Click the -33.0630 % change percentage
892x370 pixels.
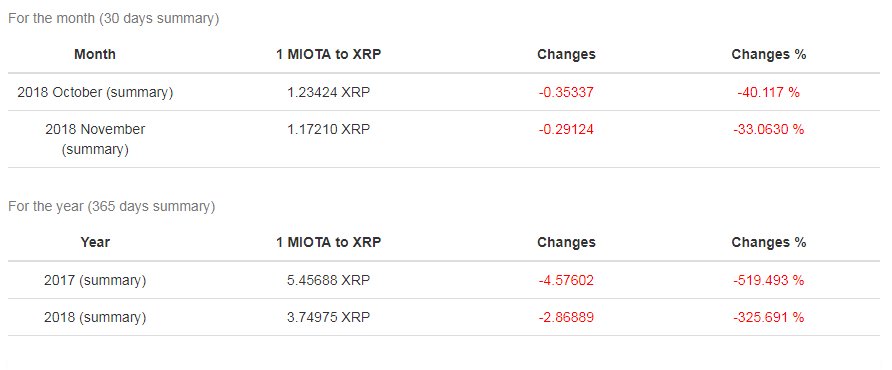pyautogui.click(x=769, y=130)
